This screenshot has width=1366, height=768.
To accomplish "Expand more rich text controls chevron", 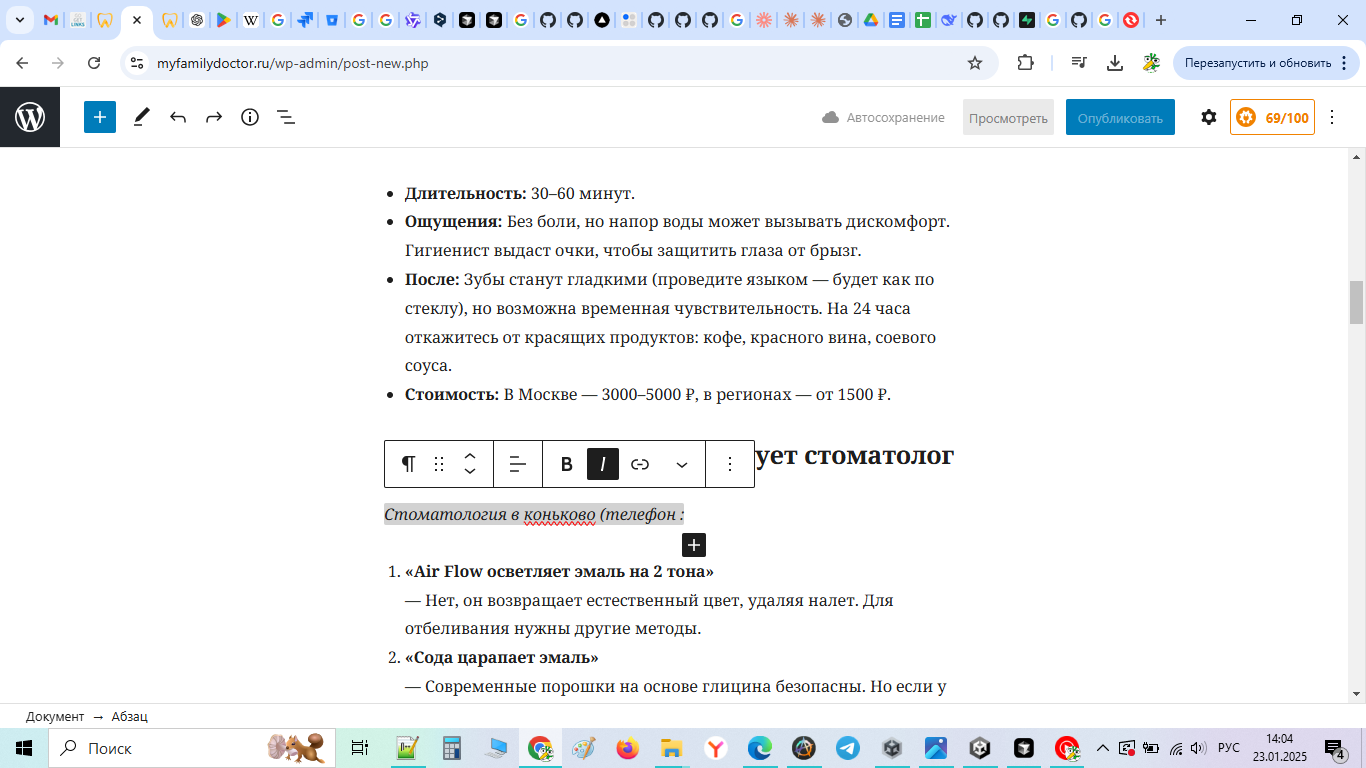I will (x=682, y=464).
